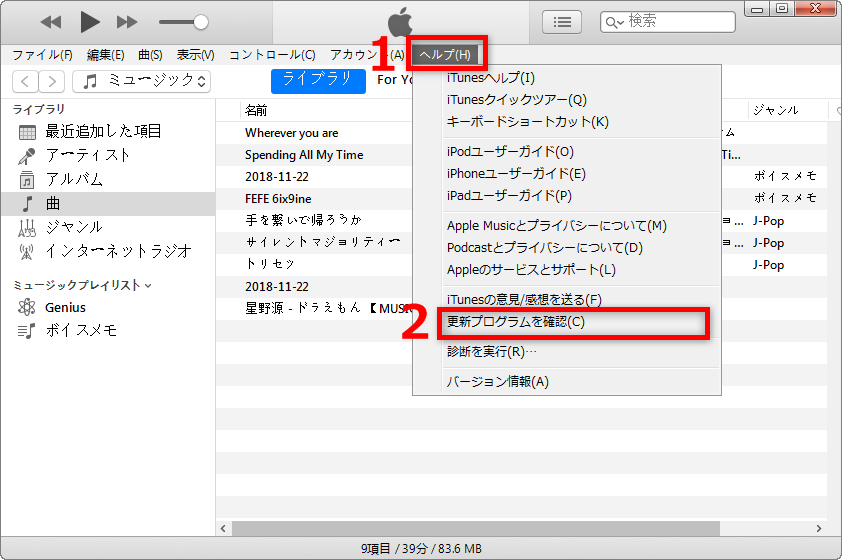Click the forward navigation arrow

coord(52,81)
